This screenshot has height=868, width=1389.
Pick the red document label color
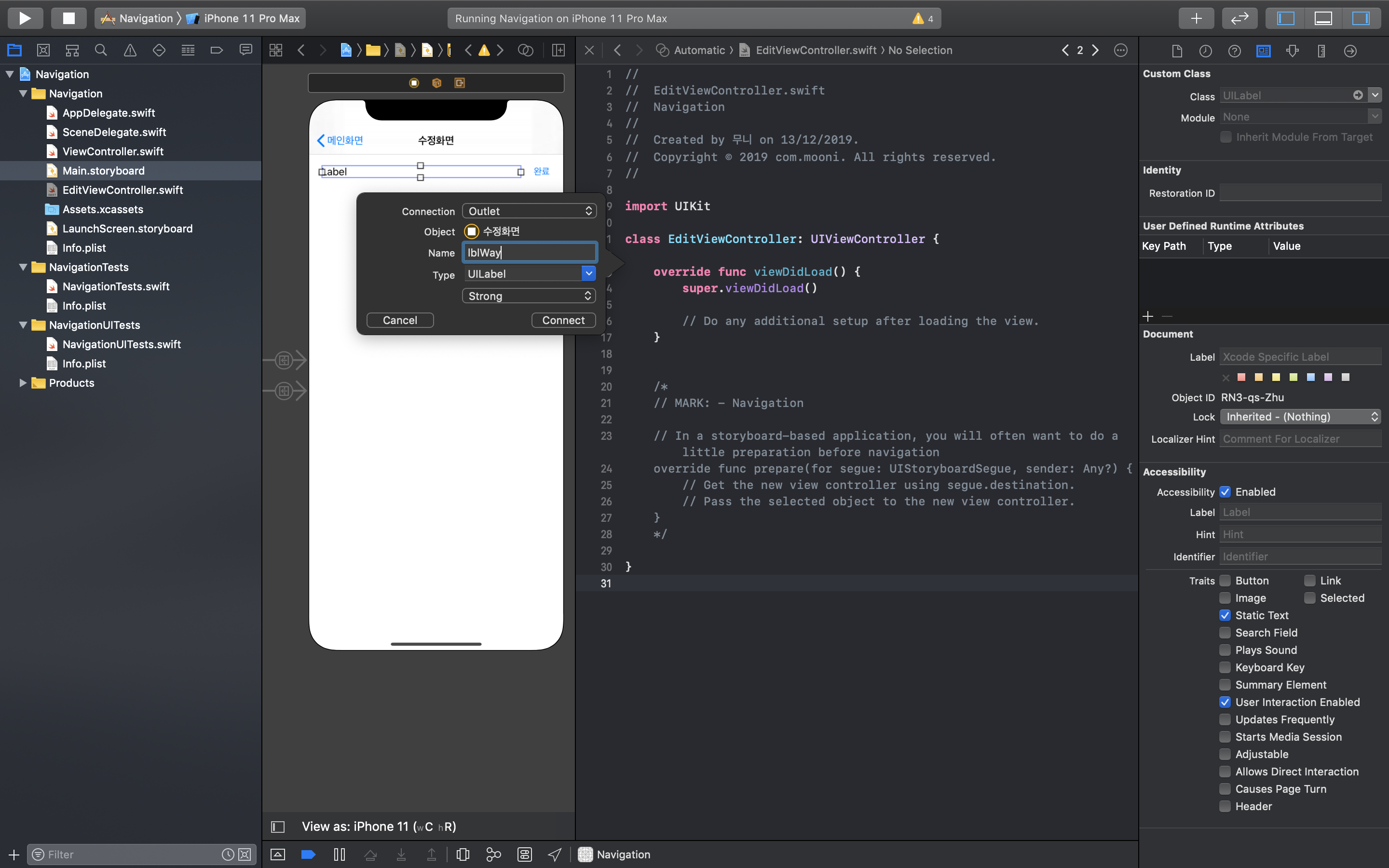1241,377
